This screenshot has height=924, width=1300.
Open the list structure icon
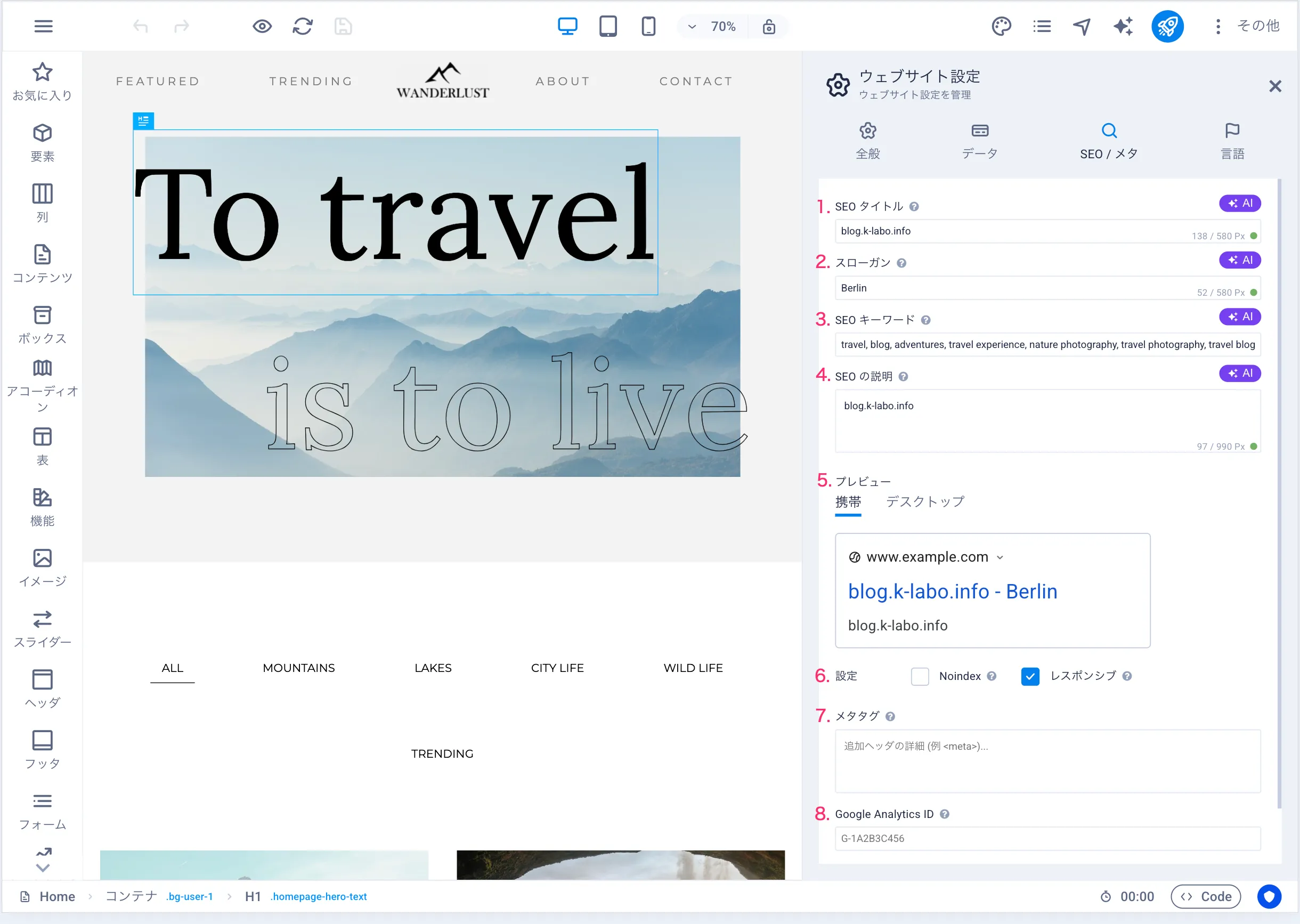[x=1042, y=26]
